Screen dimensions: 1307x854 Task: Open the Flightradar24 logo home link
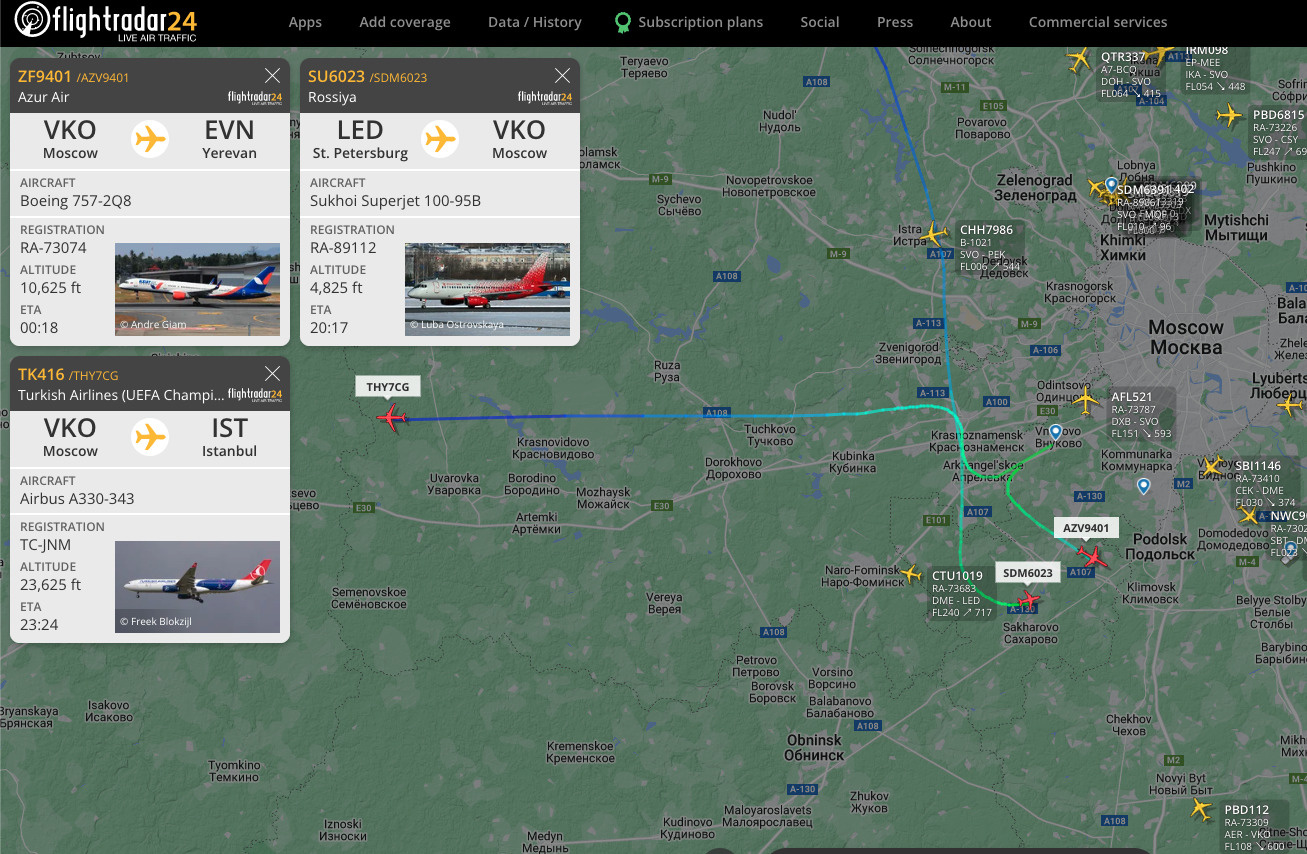(106, 22)
